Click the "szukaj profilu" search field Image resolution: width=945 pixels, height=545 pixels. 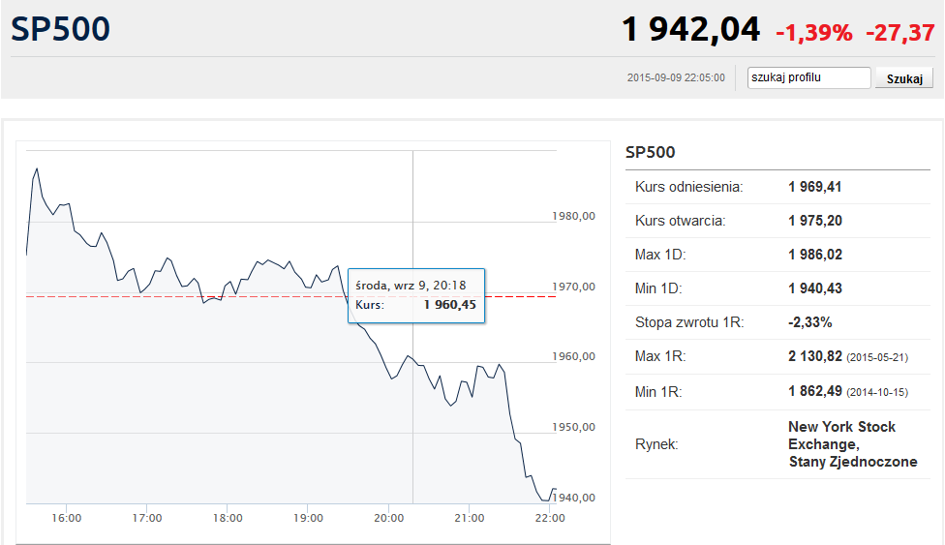(809, 78)
